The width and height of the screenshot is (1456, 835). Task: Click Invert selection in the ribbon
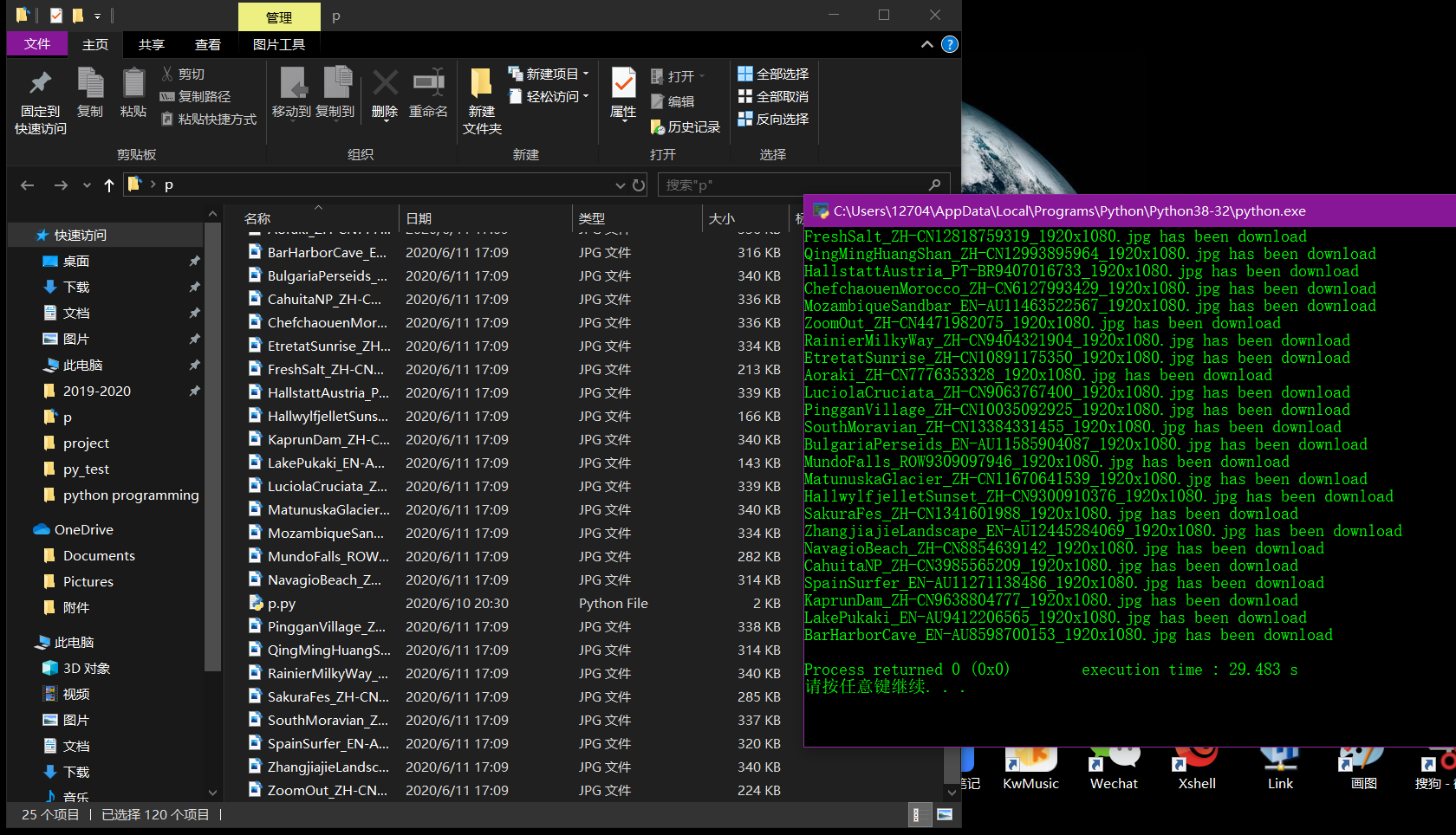point(774,120)
